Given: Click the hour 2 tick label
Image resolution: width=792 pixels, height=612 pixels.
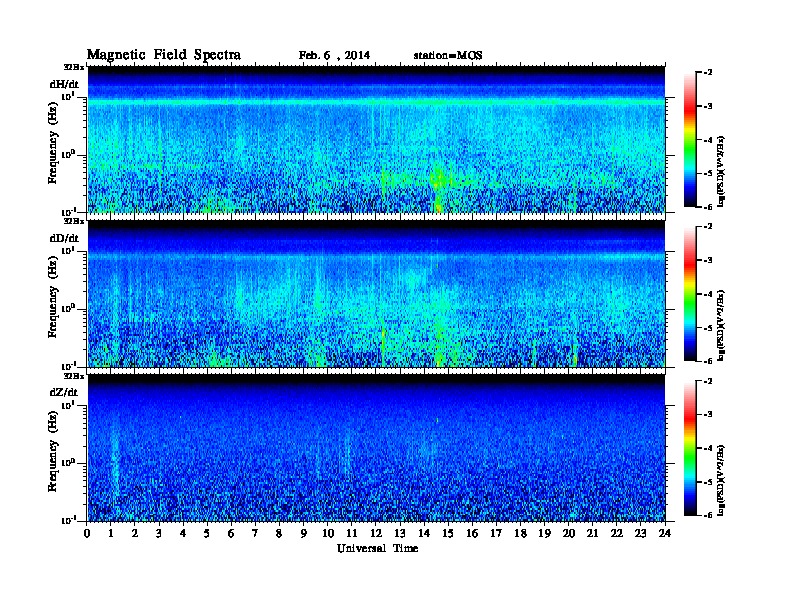Looking at the screenshot, I should [x=135, y=533].
